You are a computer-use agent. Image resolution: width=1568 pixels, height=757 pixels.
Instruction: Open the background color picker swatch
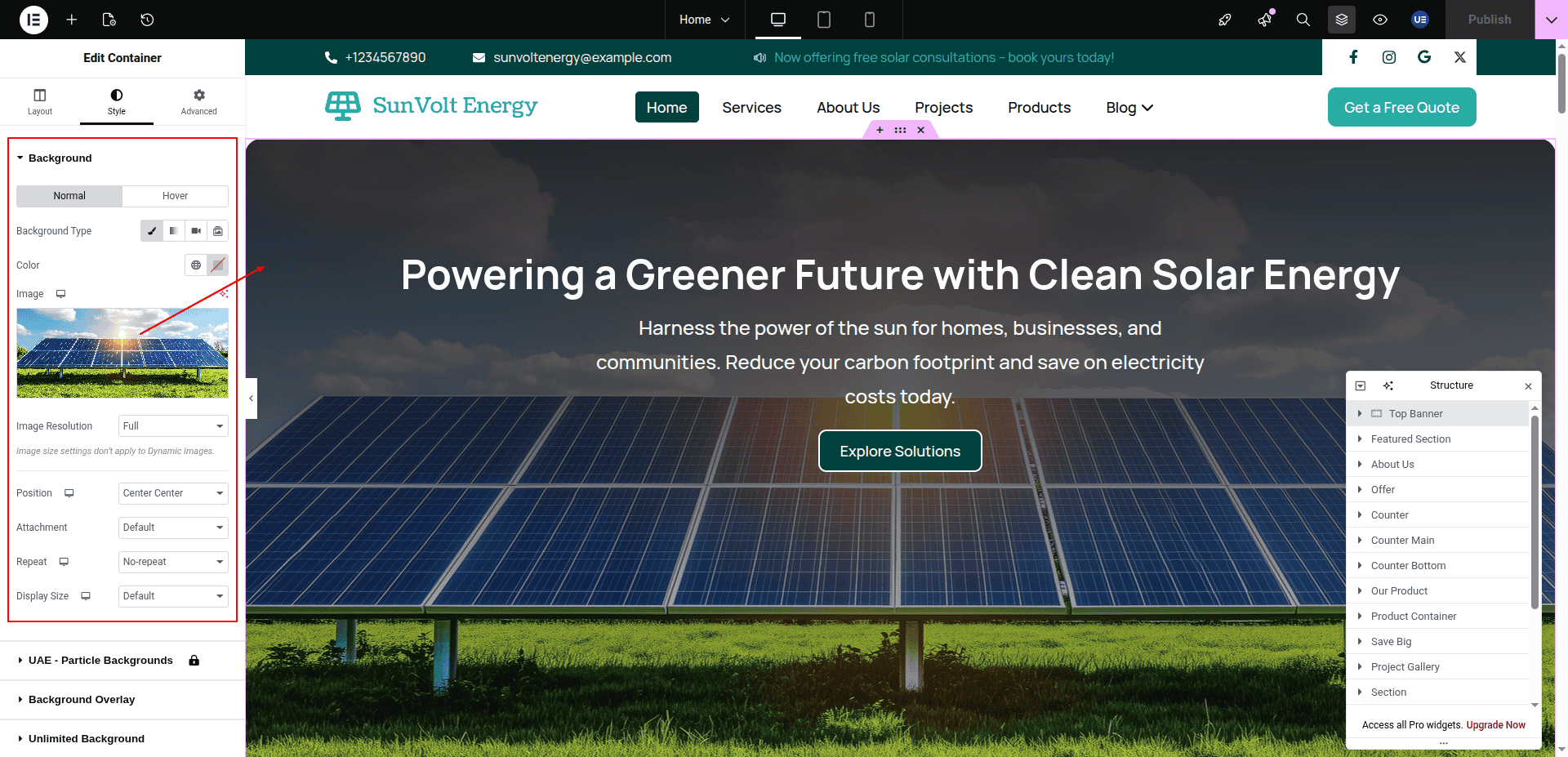tap(217, 265)
